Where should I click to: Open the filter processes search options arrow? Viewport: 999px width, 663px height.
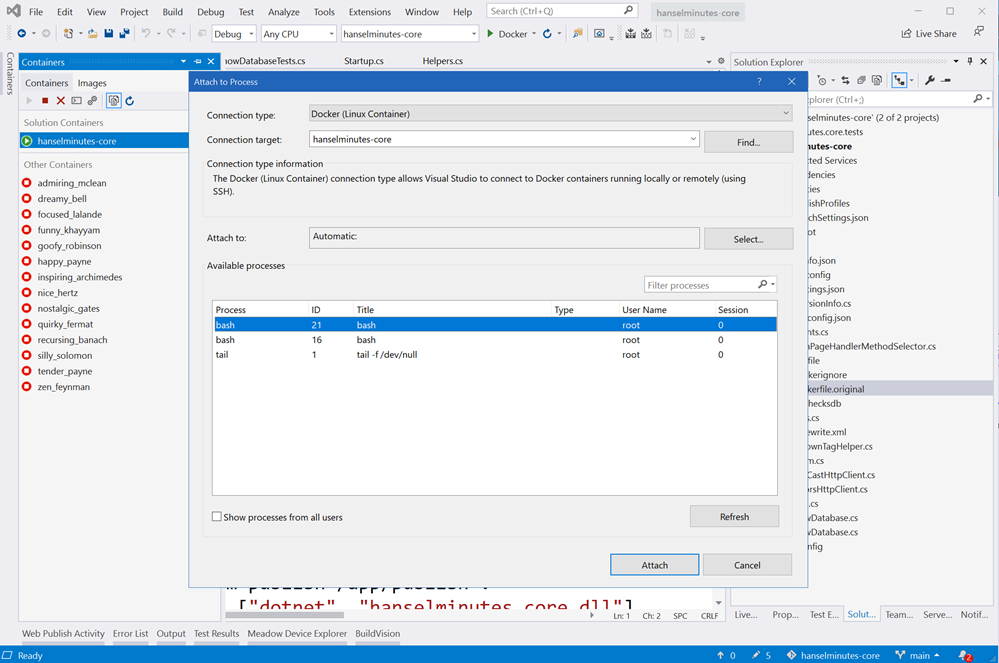pos(773,285)
